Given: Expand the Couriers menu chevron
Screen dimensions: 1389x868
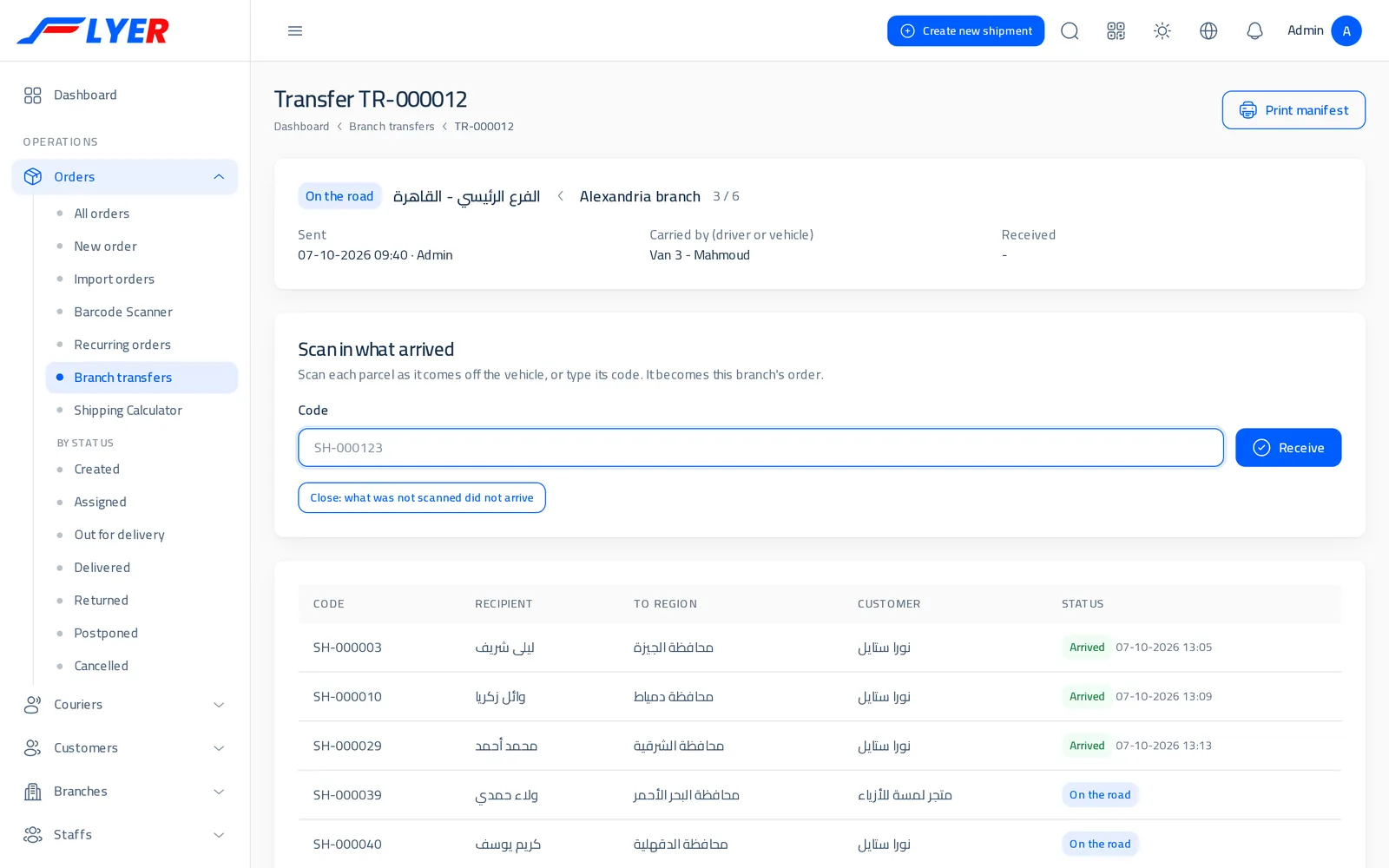Looking at the screenshot, I should tap(219, 705).
